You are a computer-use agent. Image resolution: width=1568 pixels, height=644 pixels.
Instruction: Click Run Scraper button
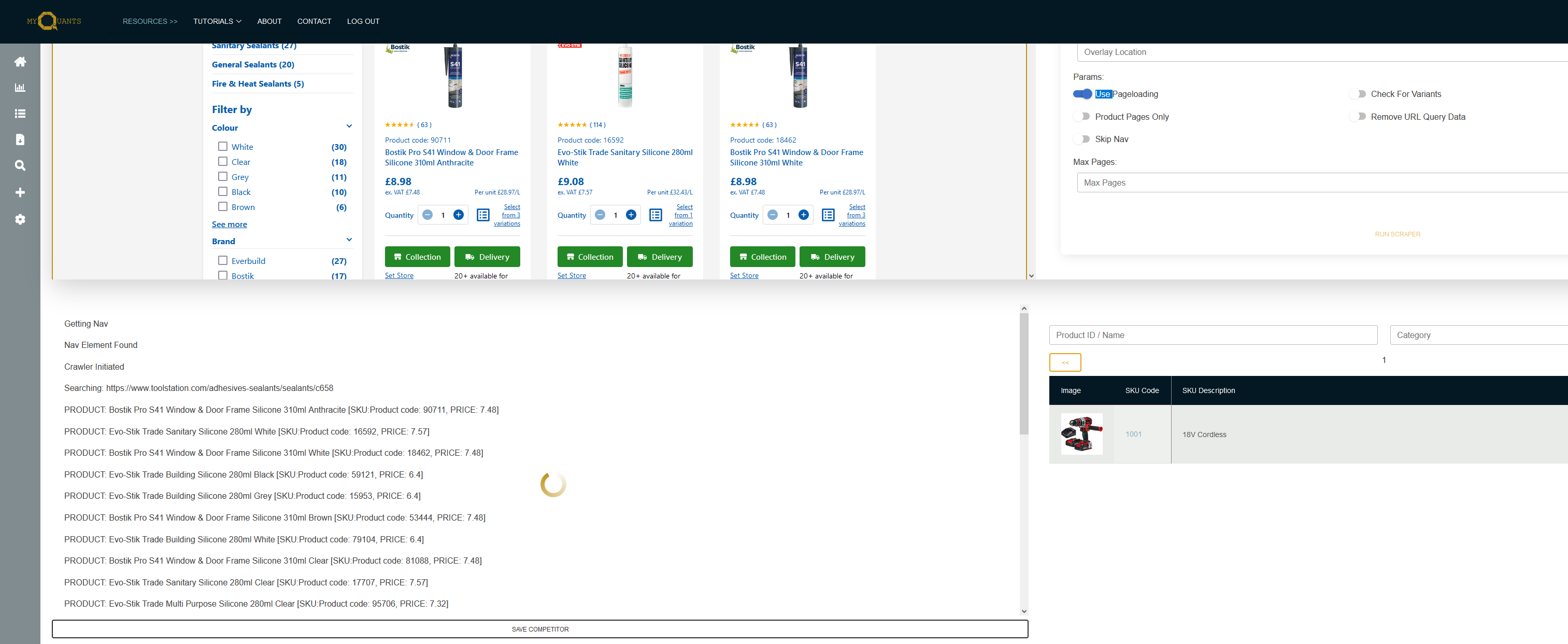1398,234
